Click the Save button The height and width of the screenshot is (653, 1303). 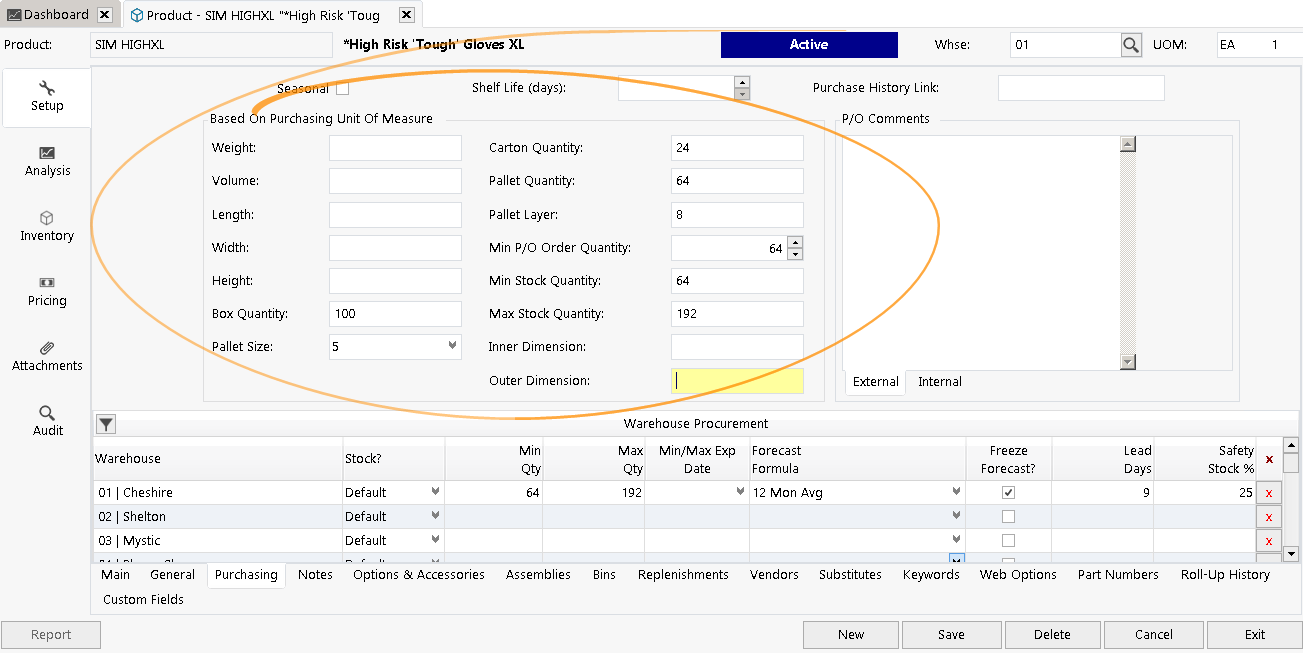[951, 635]
